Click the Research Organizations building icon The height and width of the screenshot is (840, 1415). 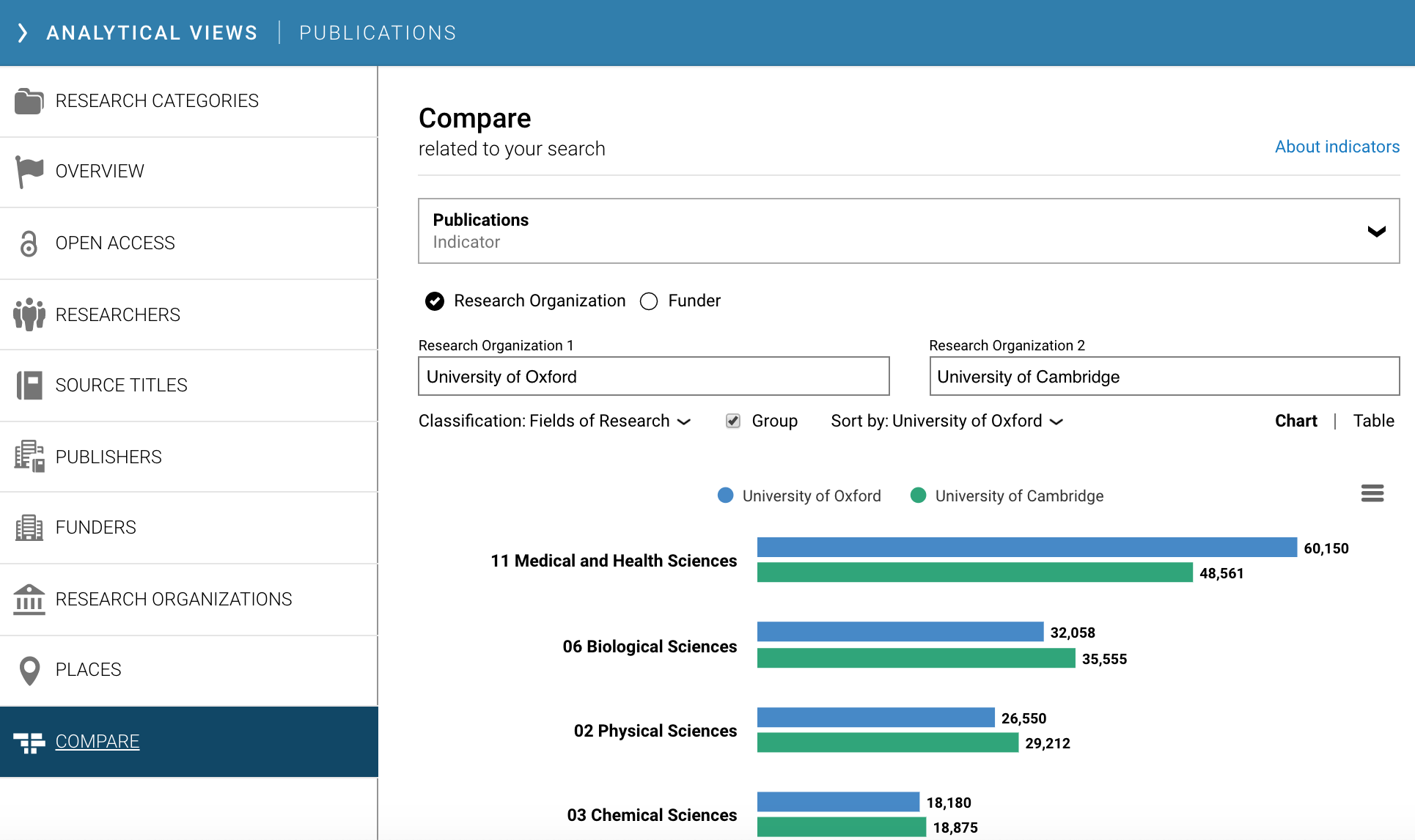coord(29,599)
